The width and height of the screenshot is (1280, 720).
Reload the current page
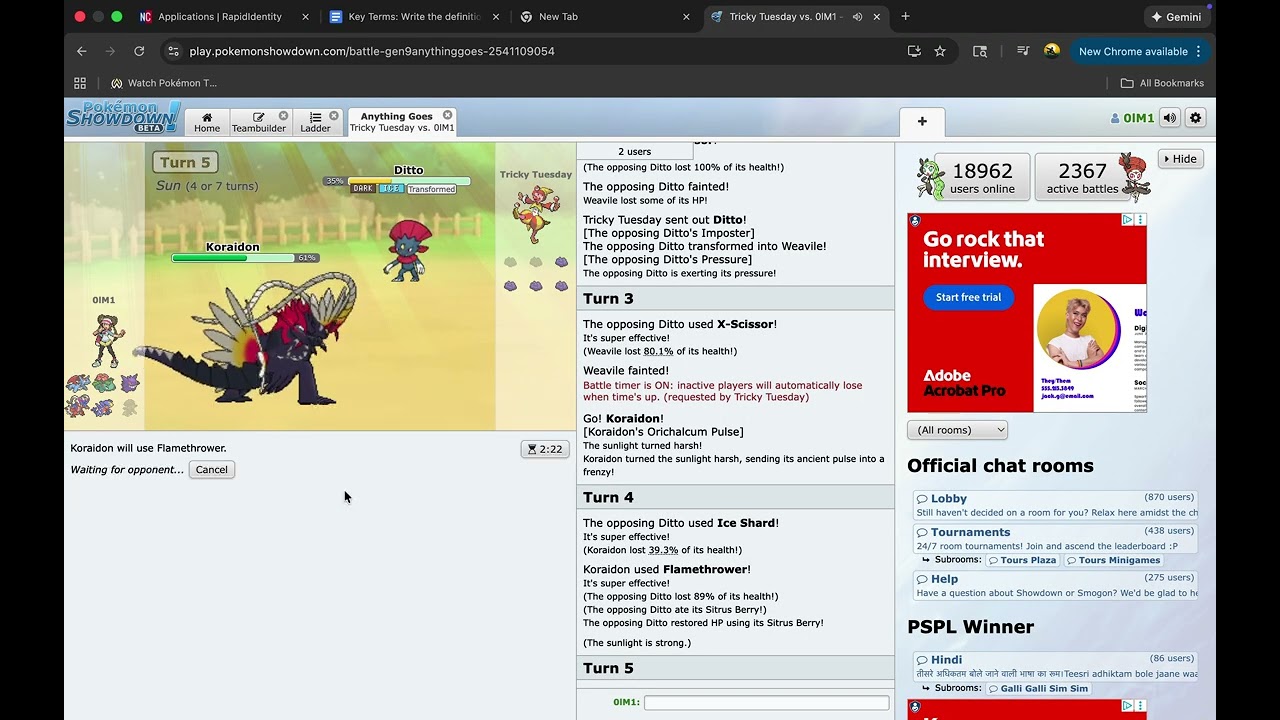pos(139,51)
